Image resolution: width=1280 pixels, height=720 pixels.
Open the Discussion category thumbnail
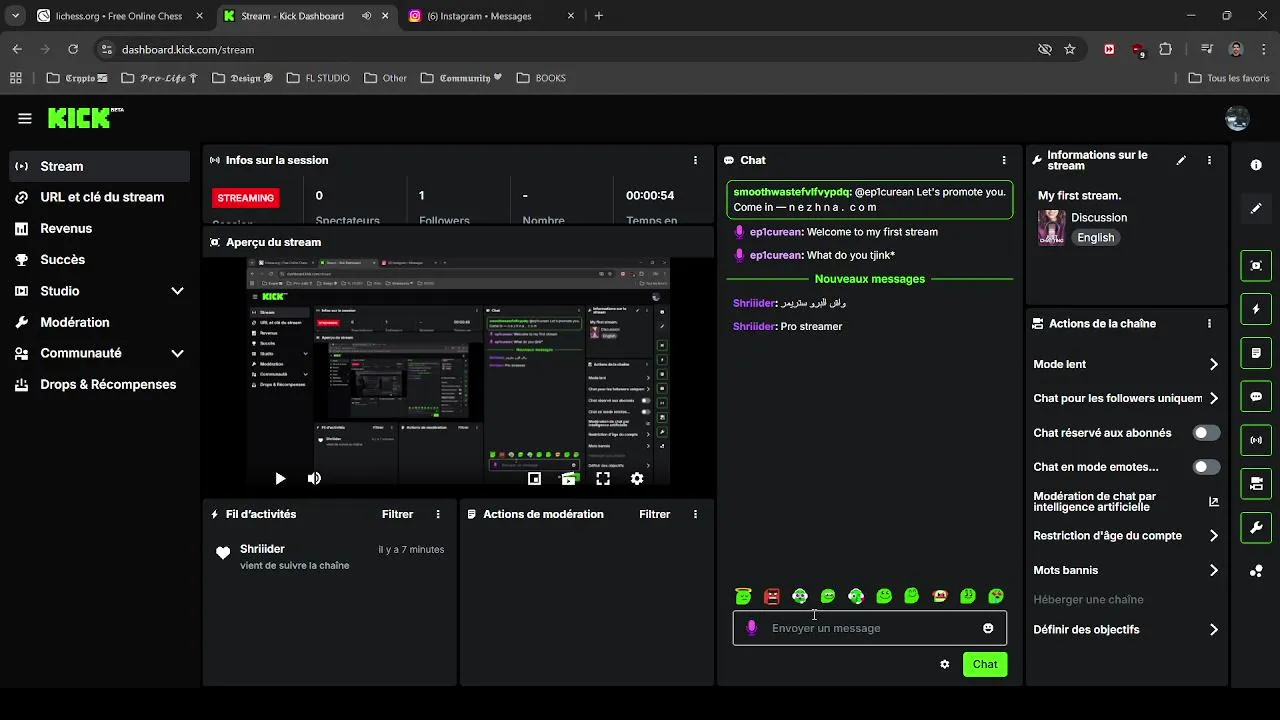(1051, 228)
